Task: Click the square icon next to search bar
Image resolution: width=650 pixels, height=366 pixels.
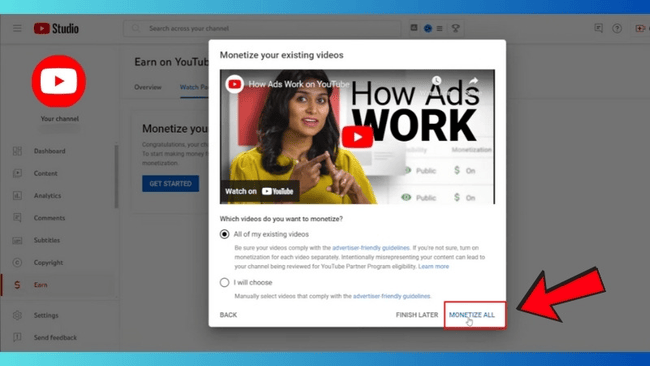Action: 414,28
